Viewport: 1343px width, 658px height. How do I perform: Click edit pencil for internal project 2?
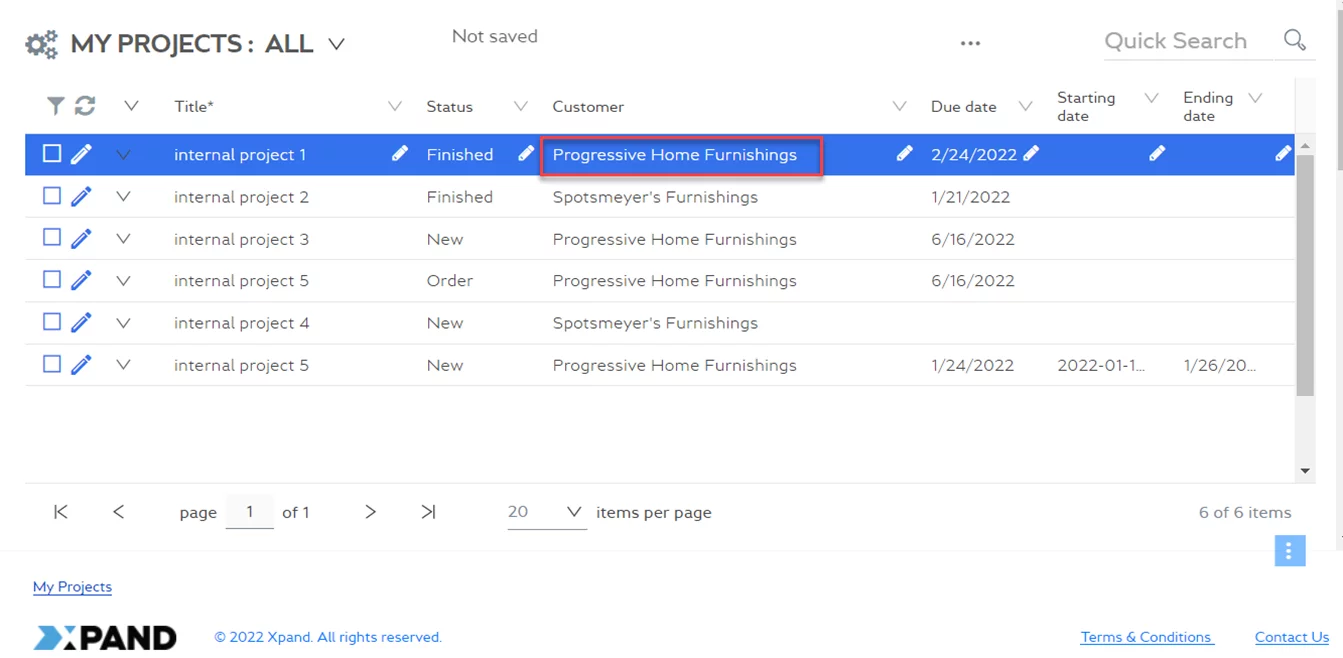pos(81,197)
